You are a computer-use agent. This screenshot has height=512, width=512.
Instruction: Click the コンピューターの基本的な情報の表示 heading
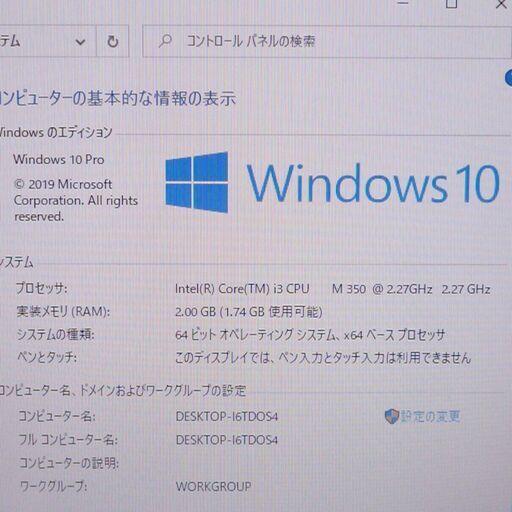pos(117,99)
